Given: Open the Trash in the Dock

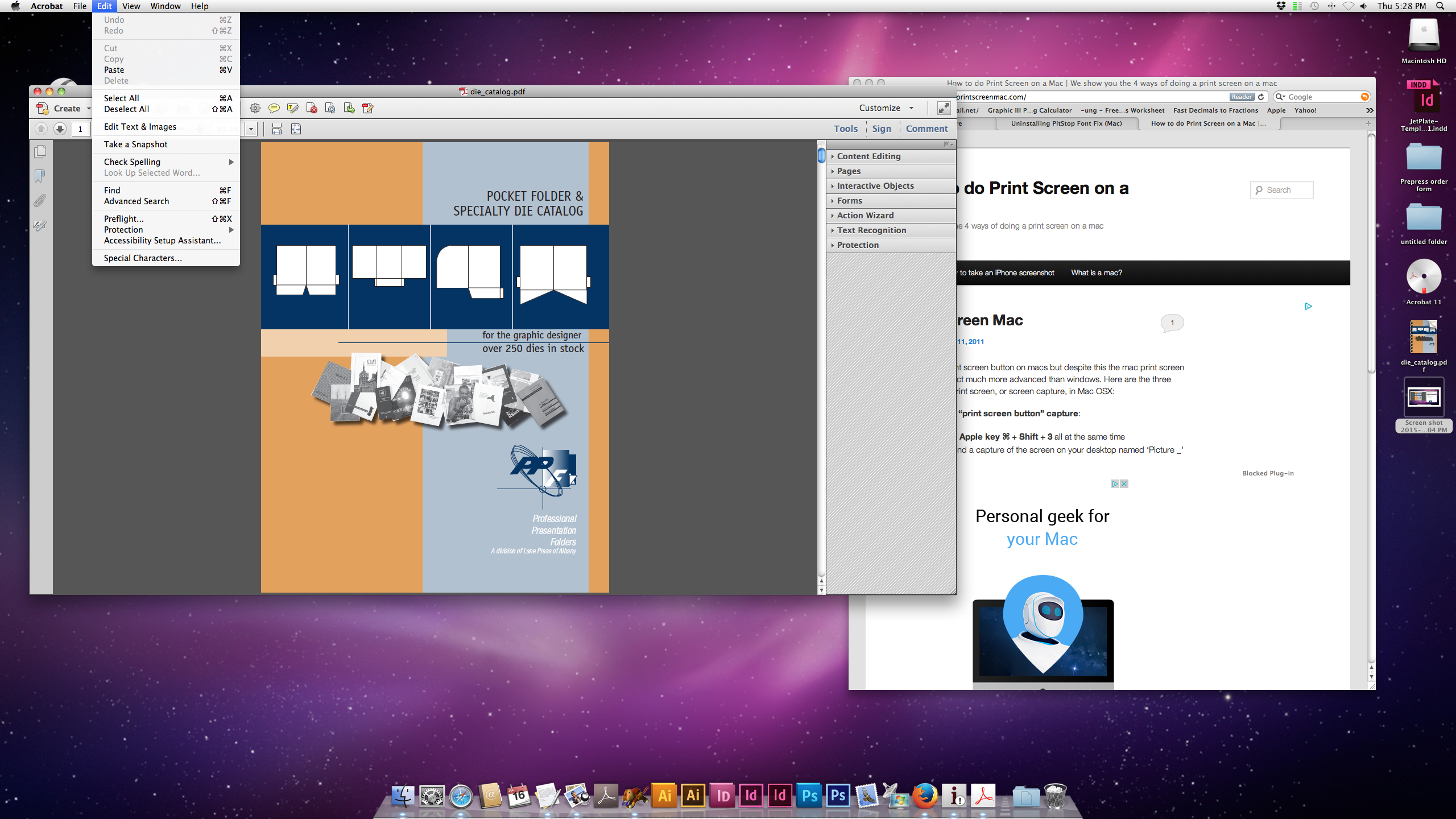Looking at the screenshot, I should coord(1056,795).
